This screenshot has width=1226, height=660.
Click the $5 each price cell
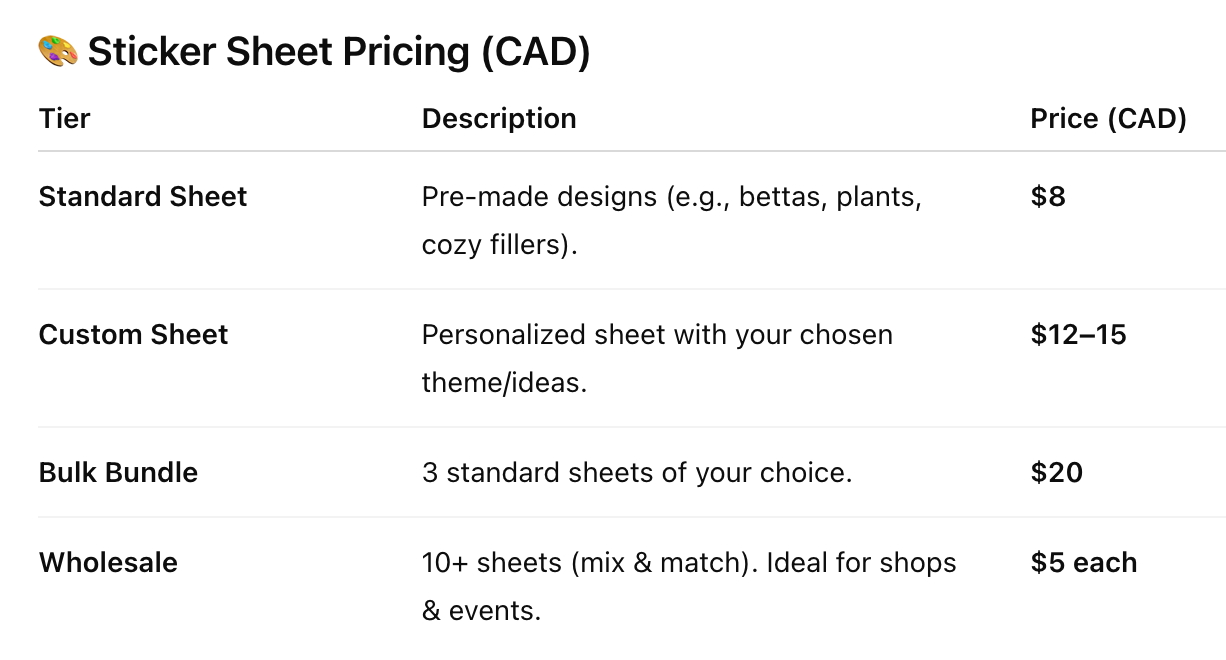pos(1083,563)
